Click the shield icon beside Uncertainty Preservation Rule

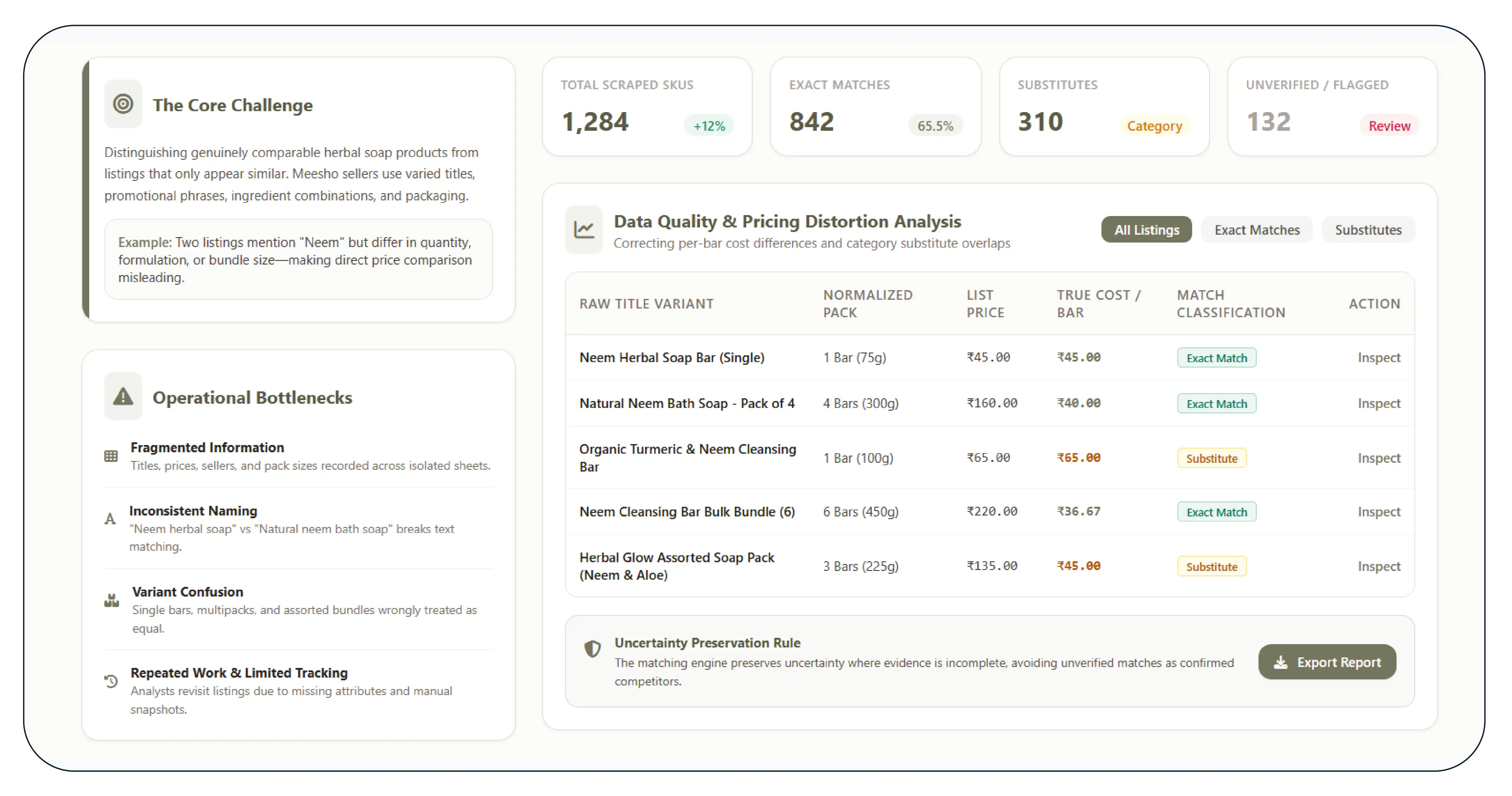coord(593,648)
